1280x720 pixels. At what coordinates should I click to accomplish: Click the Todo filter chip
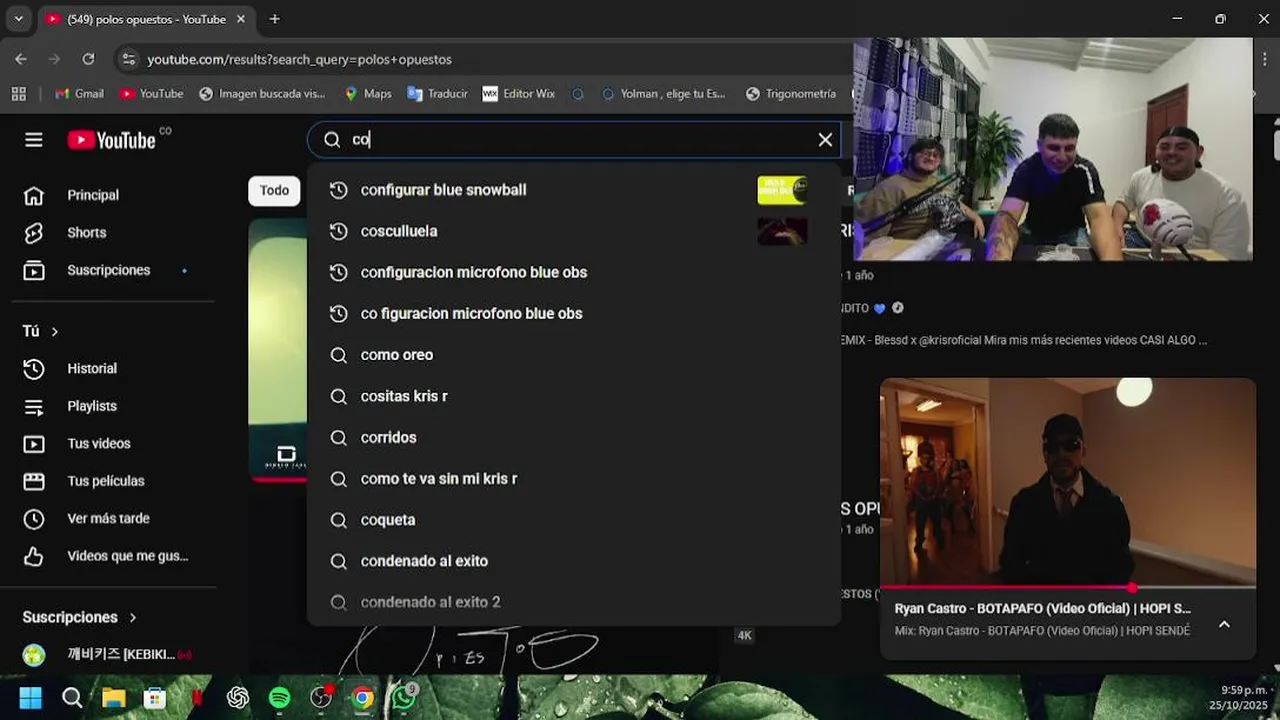point(274,190)
